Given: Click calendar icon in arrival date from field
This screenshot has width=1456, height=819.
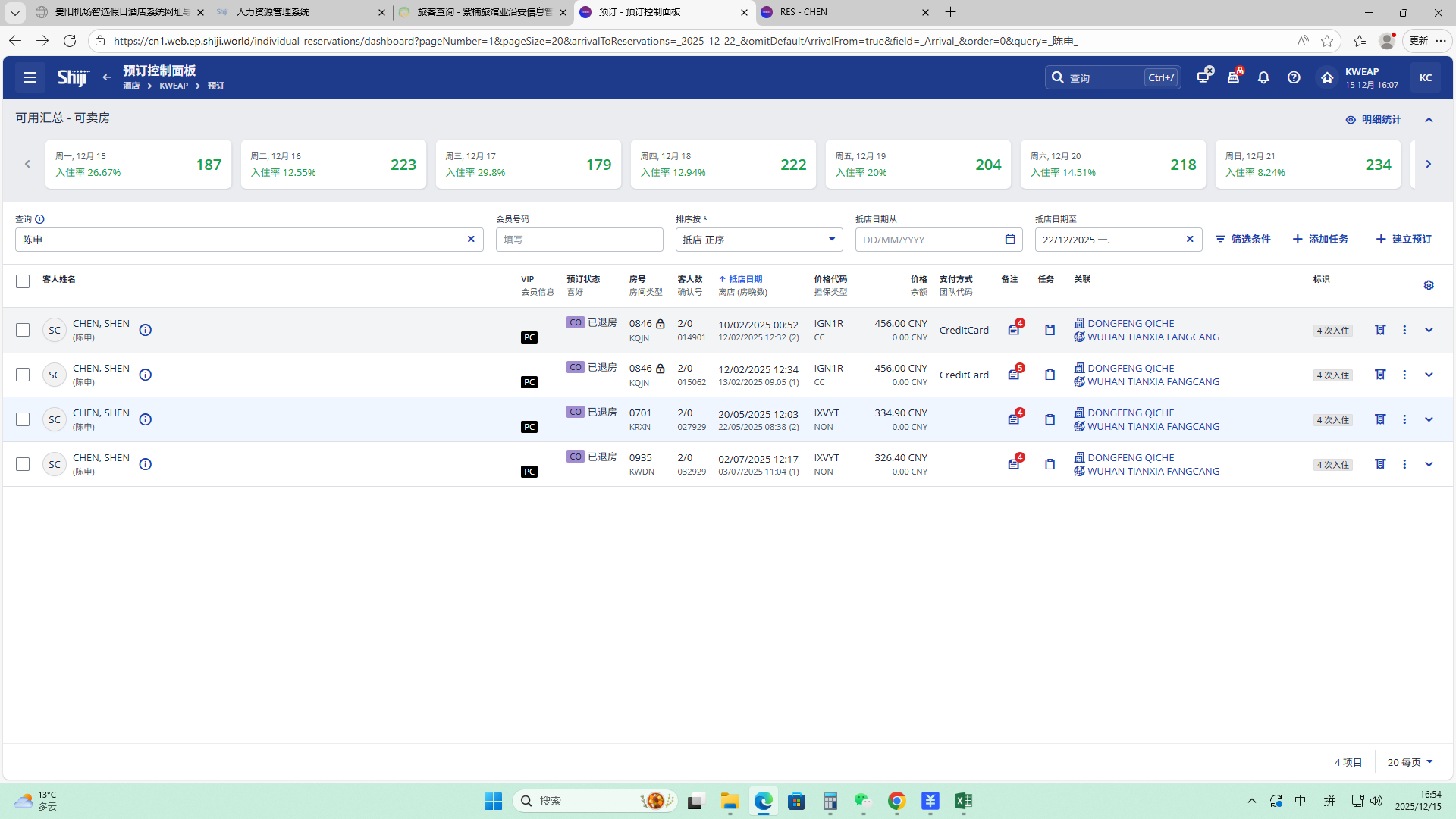Looking at the screenshot, I should [x=1010, y=239].
